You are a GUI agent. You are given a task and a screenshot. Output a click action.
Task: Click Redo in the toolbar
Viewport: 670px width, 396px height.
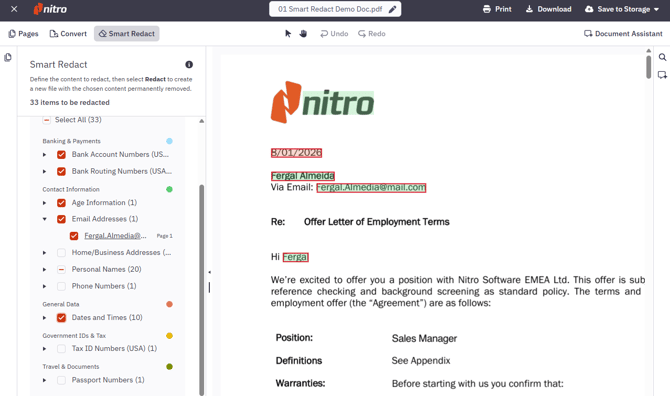pos(372,34)
